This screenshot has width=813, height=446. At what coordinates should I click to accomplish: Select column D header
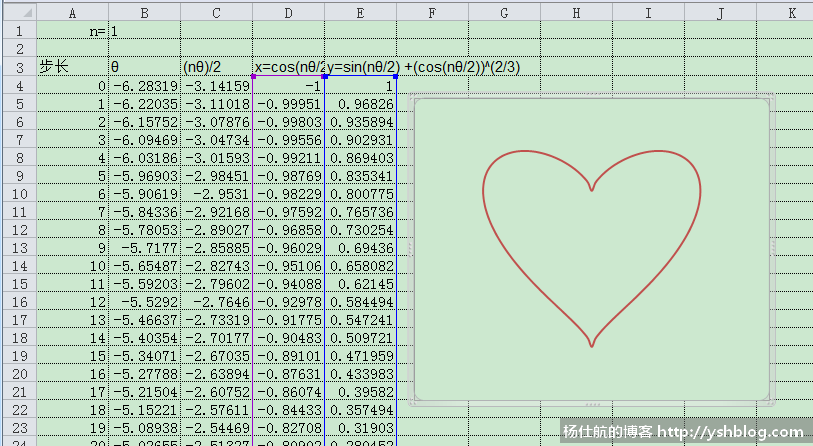pos(289,13)
